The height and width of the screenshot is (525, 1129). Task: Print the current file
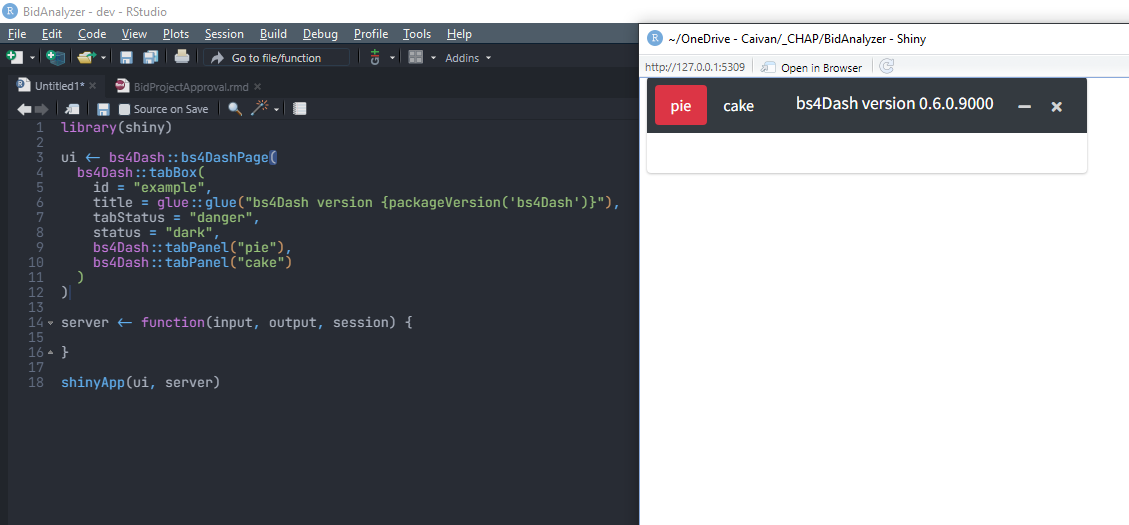pos(182,57)
